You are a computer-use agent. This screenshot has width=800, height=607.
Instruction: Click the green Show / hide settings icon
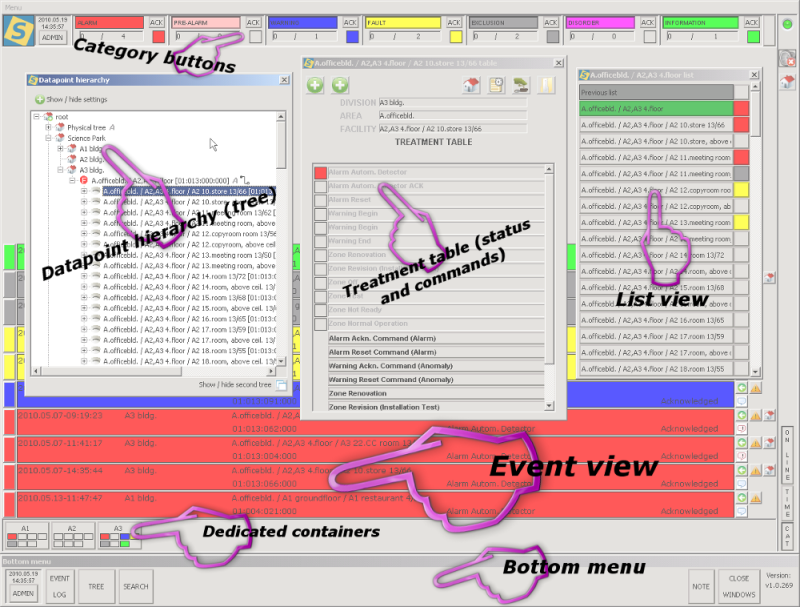(x=39, y=99)
